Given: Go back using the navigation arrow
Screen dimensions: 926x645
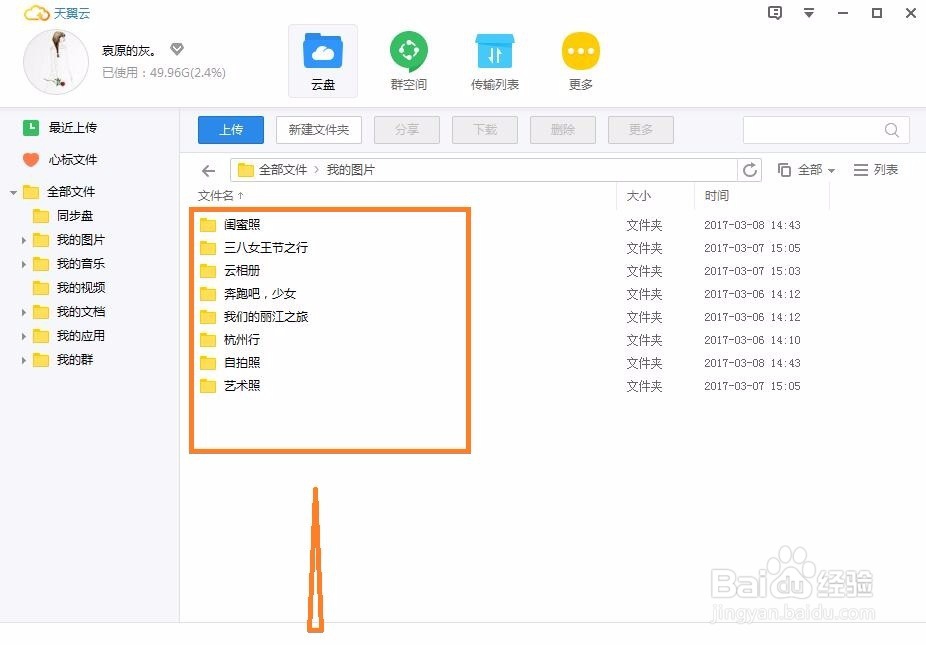Looking at the screenshot, I should (x=207, y=170).
